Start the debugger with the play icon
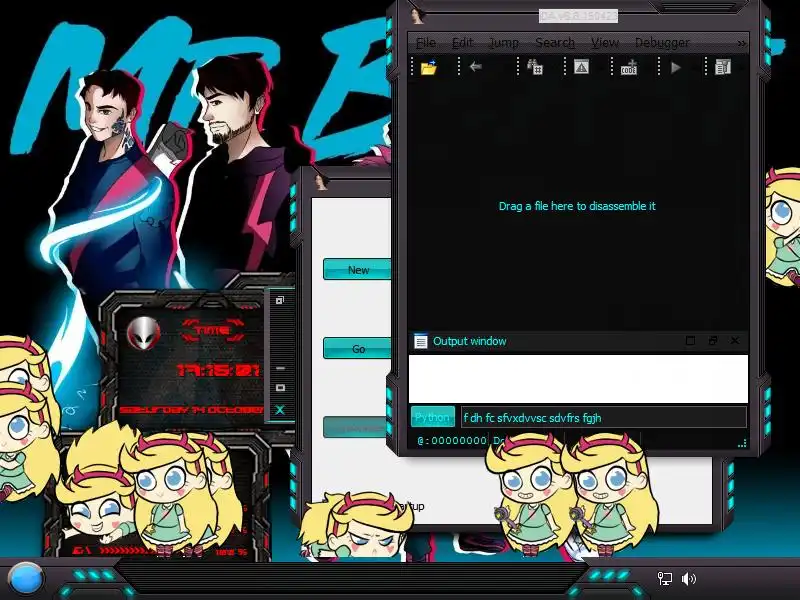The image size is (800, 600). pyautogui.click(x=676, y=67)
